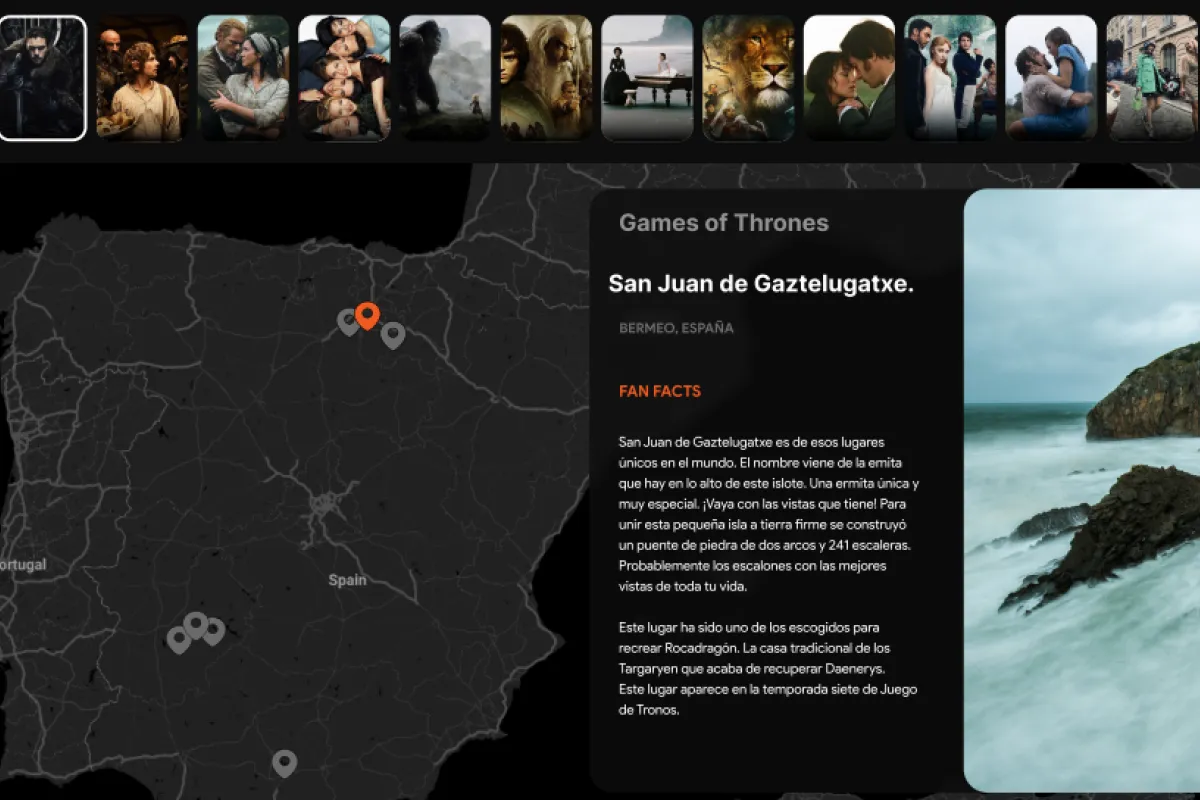Open thumbnail of couple hugging on beach
The image size is (1200, 800).
coord(1051,78)
